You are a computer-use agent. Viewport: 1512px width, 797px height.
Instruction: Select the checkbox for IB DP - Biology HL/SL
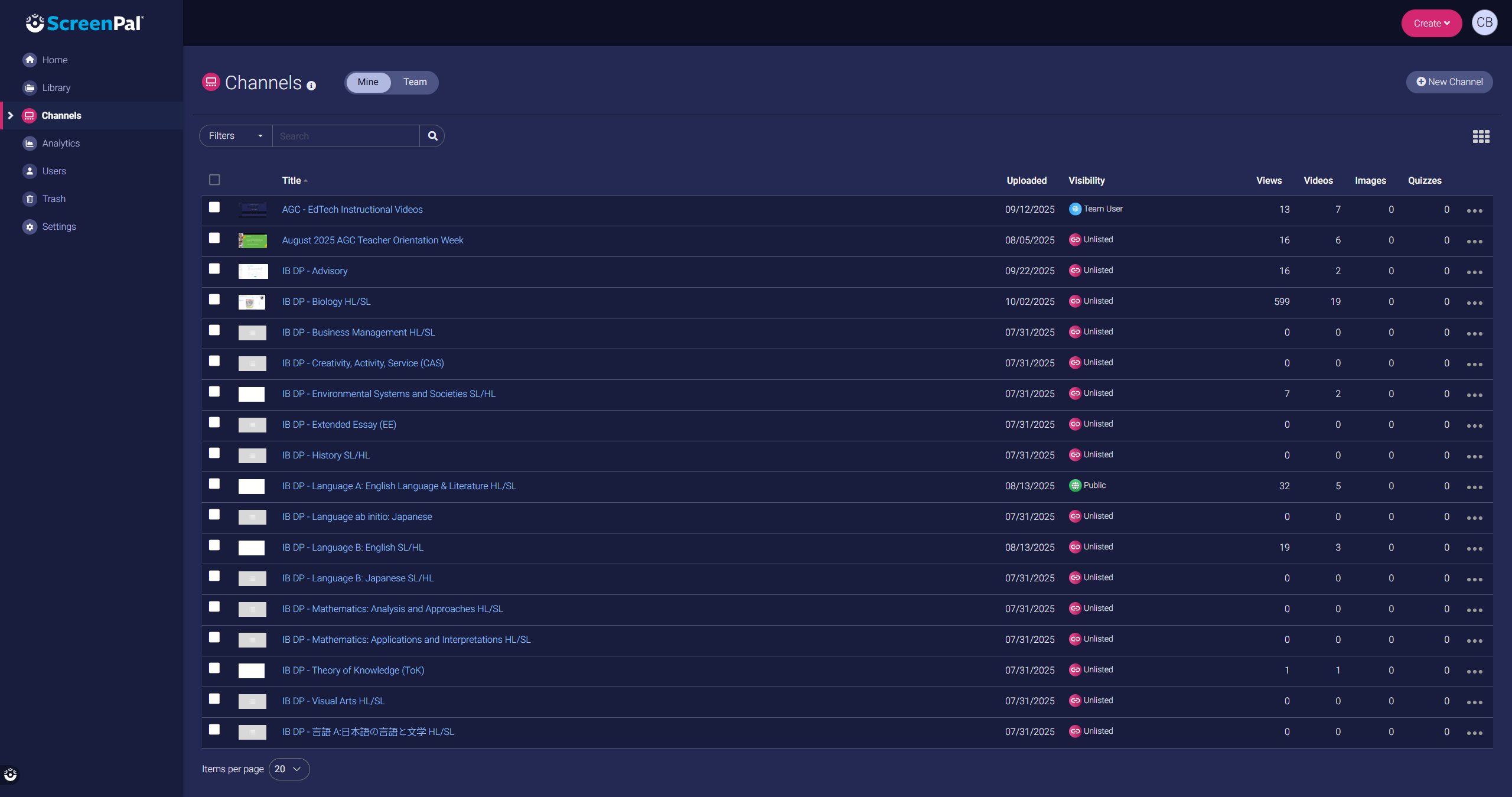pyautogui.click(x=214, y=300)
